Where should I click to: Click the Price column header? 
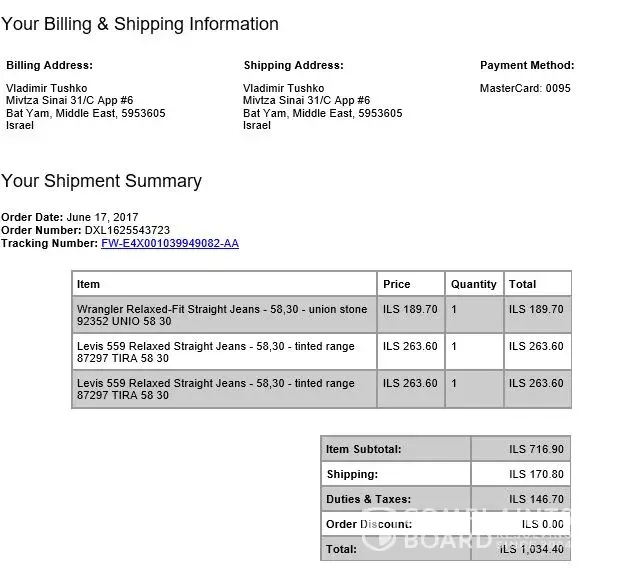(397, 284)
